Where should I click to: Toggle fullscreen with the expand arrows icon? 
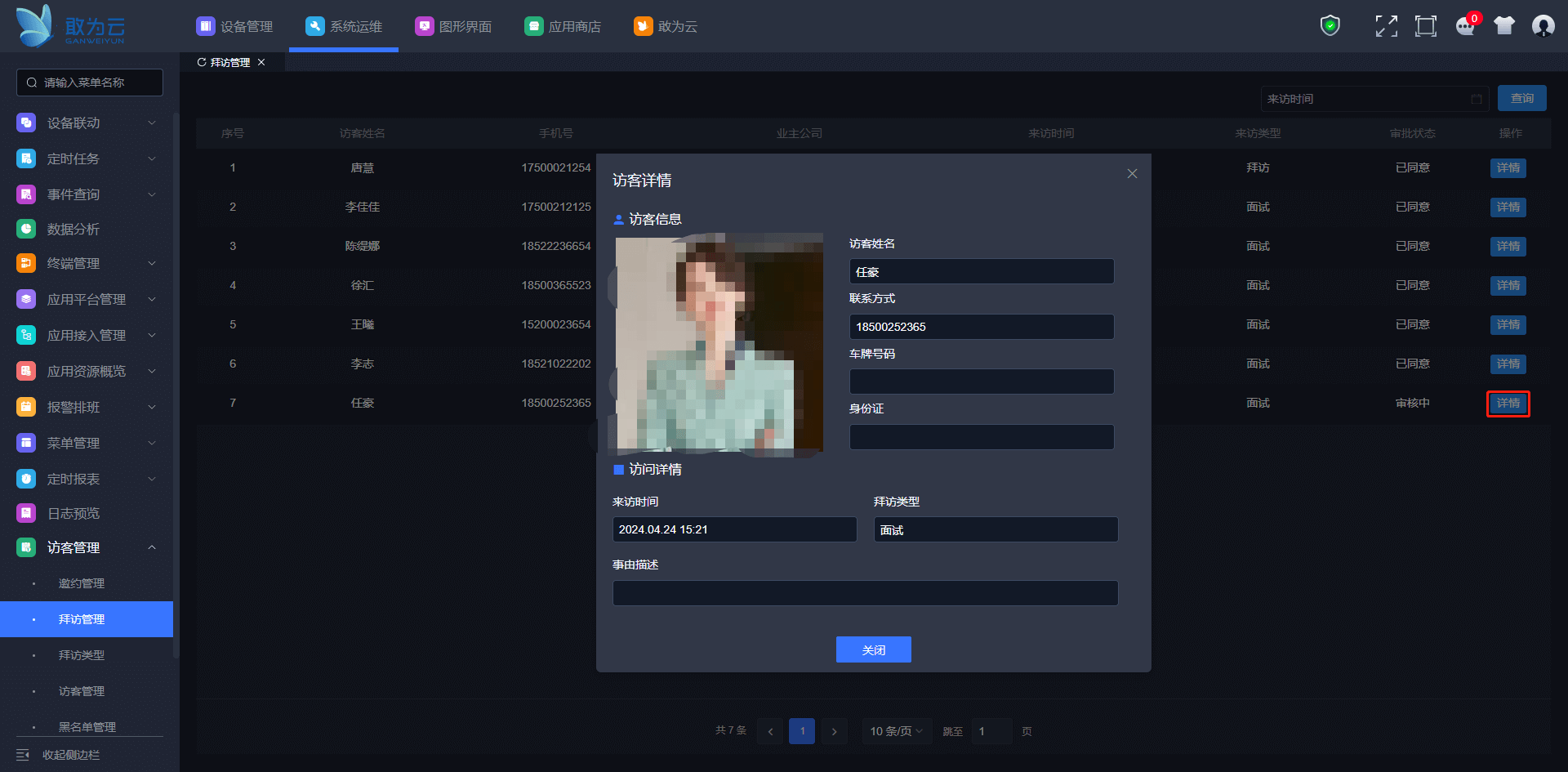tap(1386, 26)
